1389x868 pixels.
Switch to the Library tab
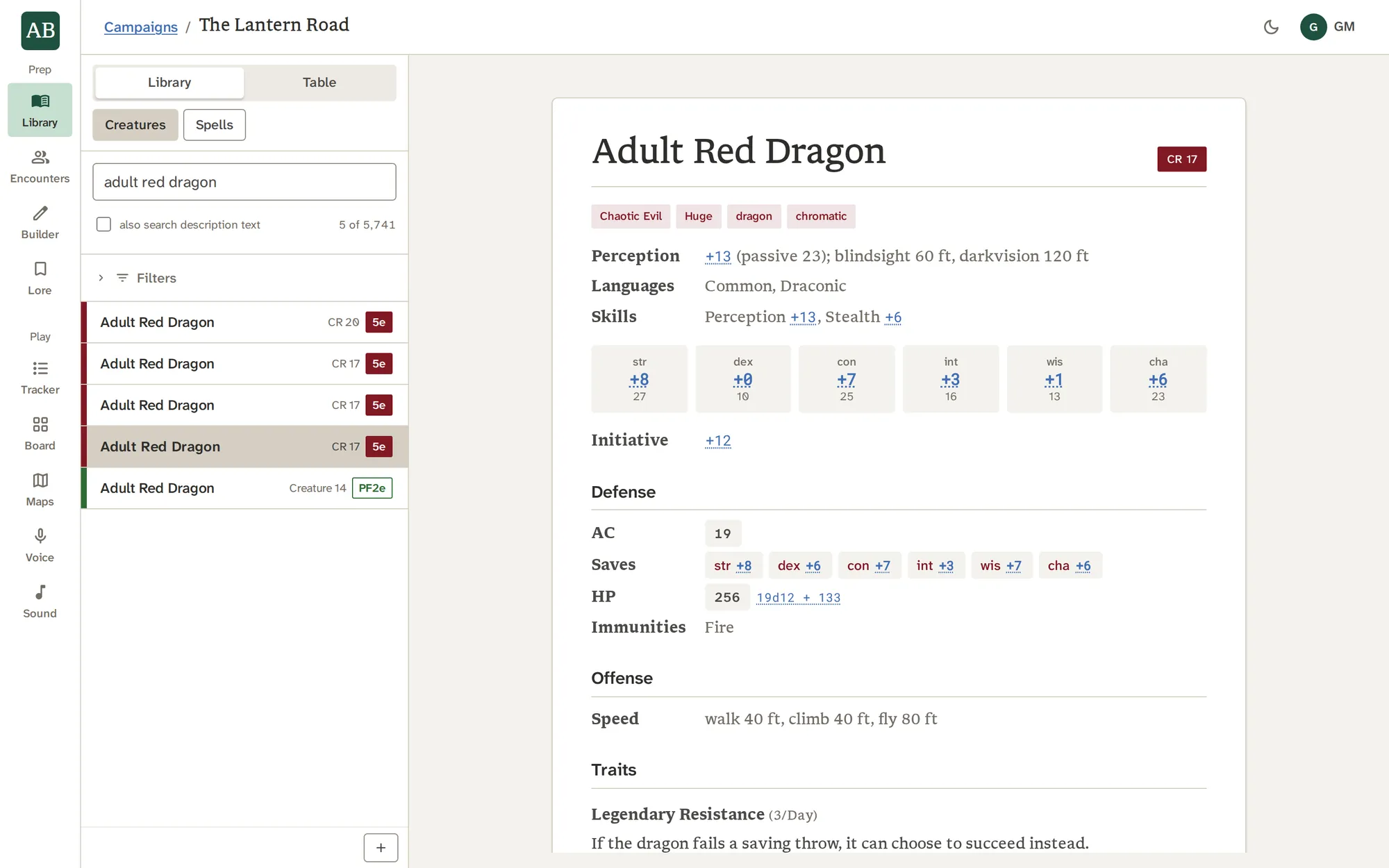(x=169, y=83)
